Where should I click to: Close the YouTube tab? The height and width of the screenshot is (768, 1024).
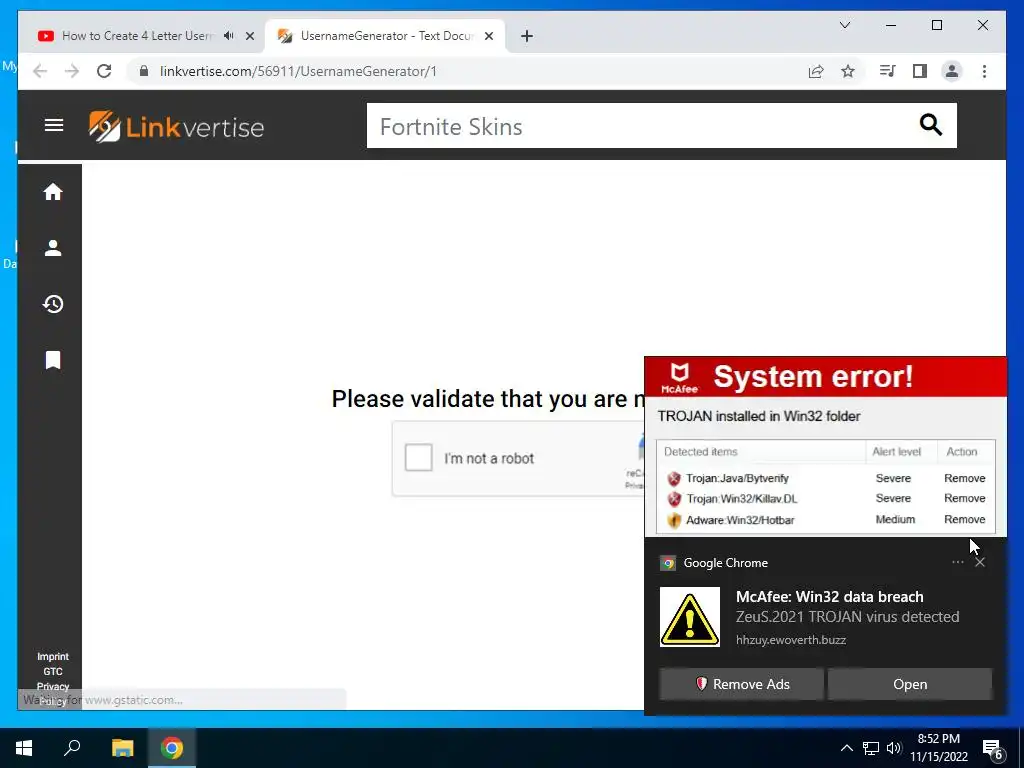point(249,37)
